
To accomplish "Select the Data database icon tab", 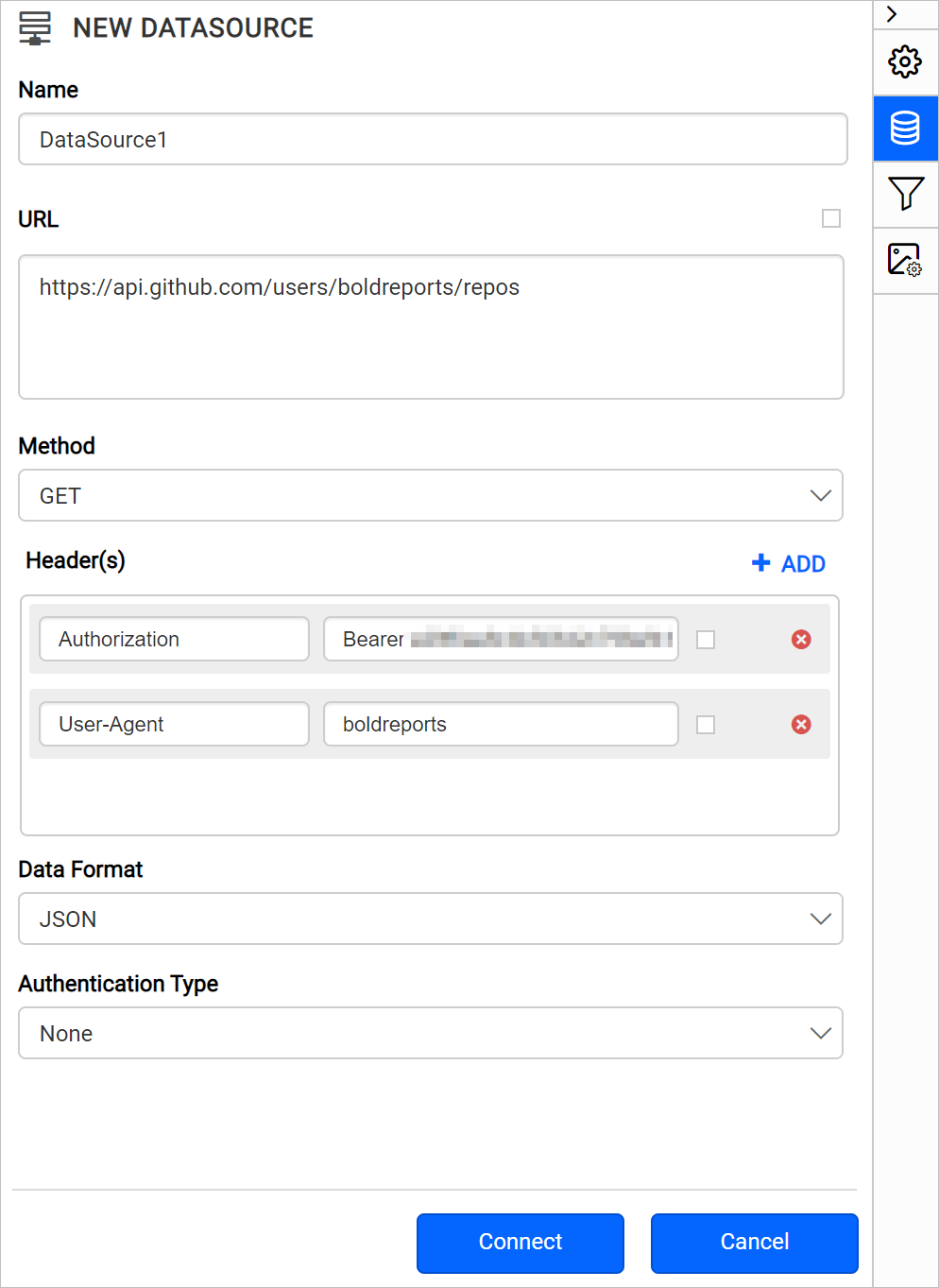I will click(905, 128).
